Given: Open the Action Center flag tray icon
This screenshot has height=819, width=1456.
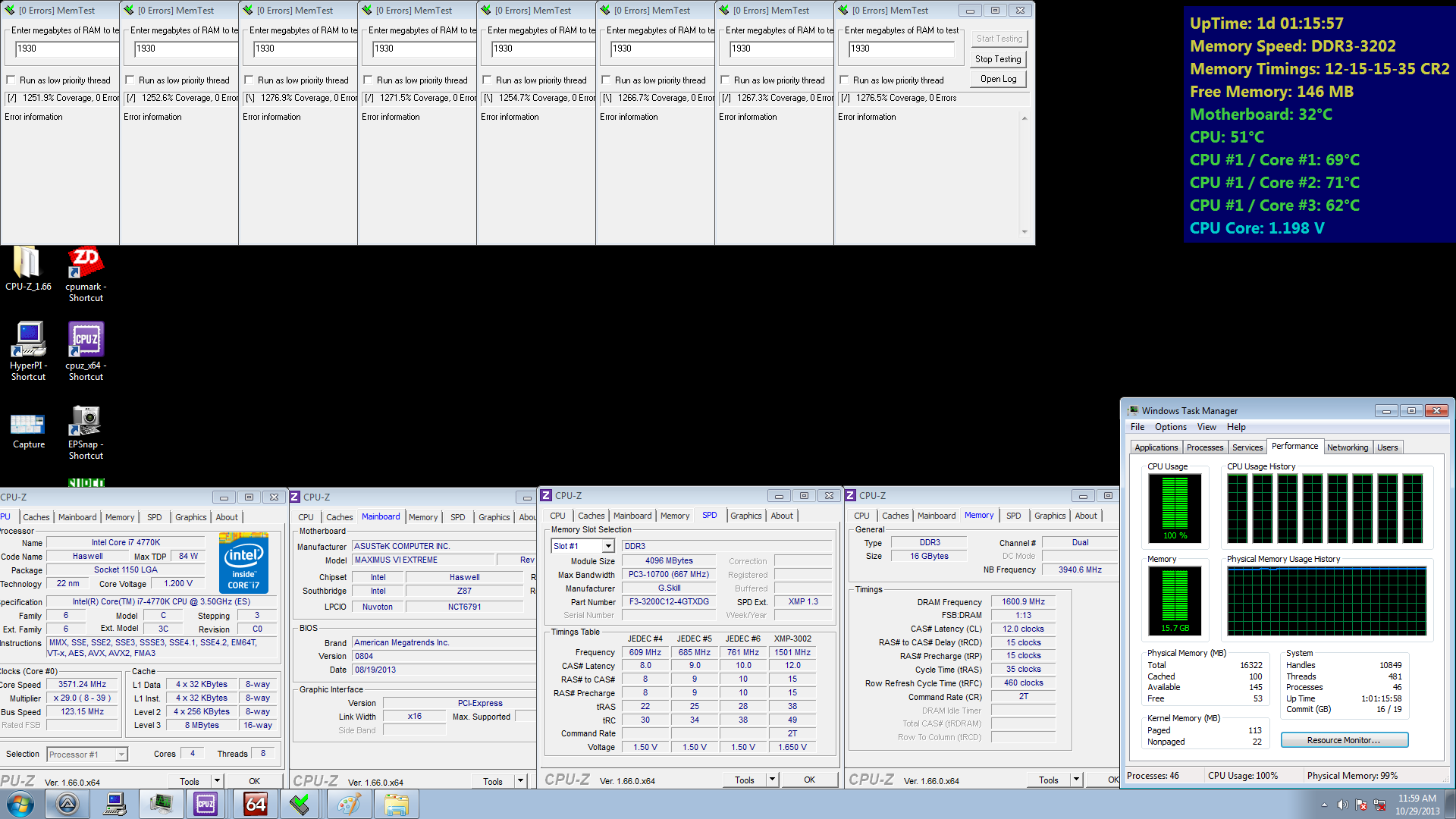Looking at the screenshot, I should [1361, 805].
